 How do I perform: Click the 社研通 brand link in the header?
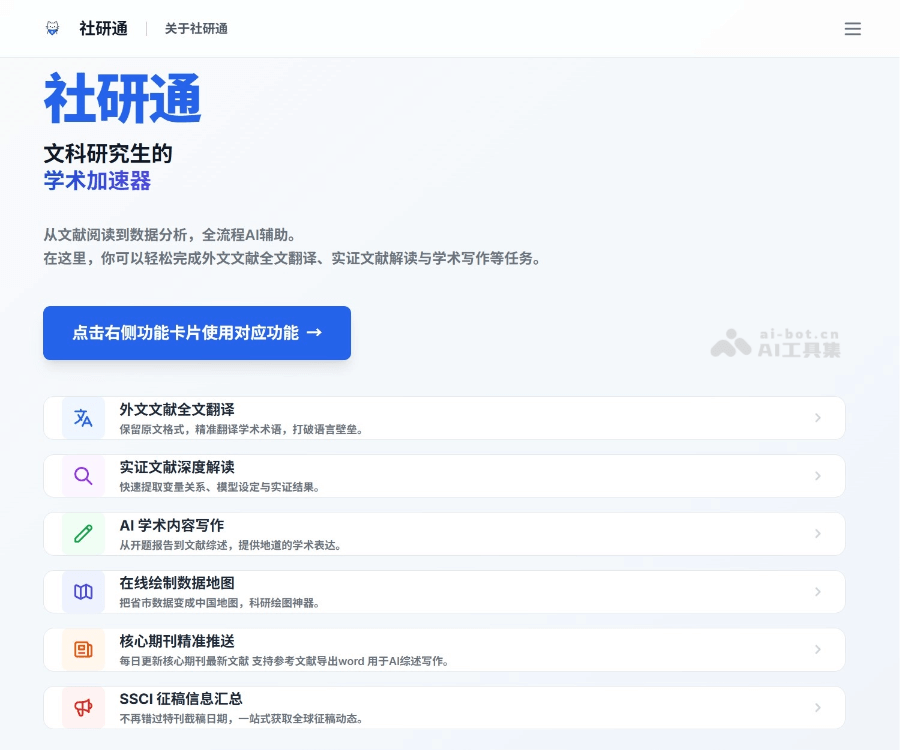pos(103,28)
